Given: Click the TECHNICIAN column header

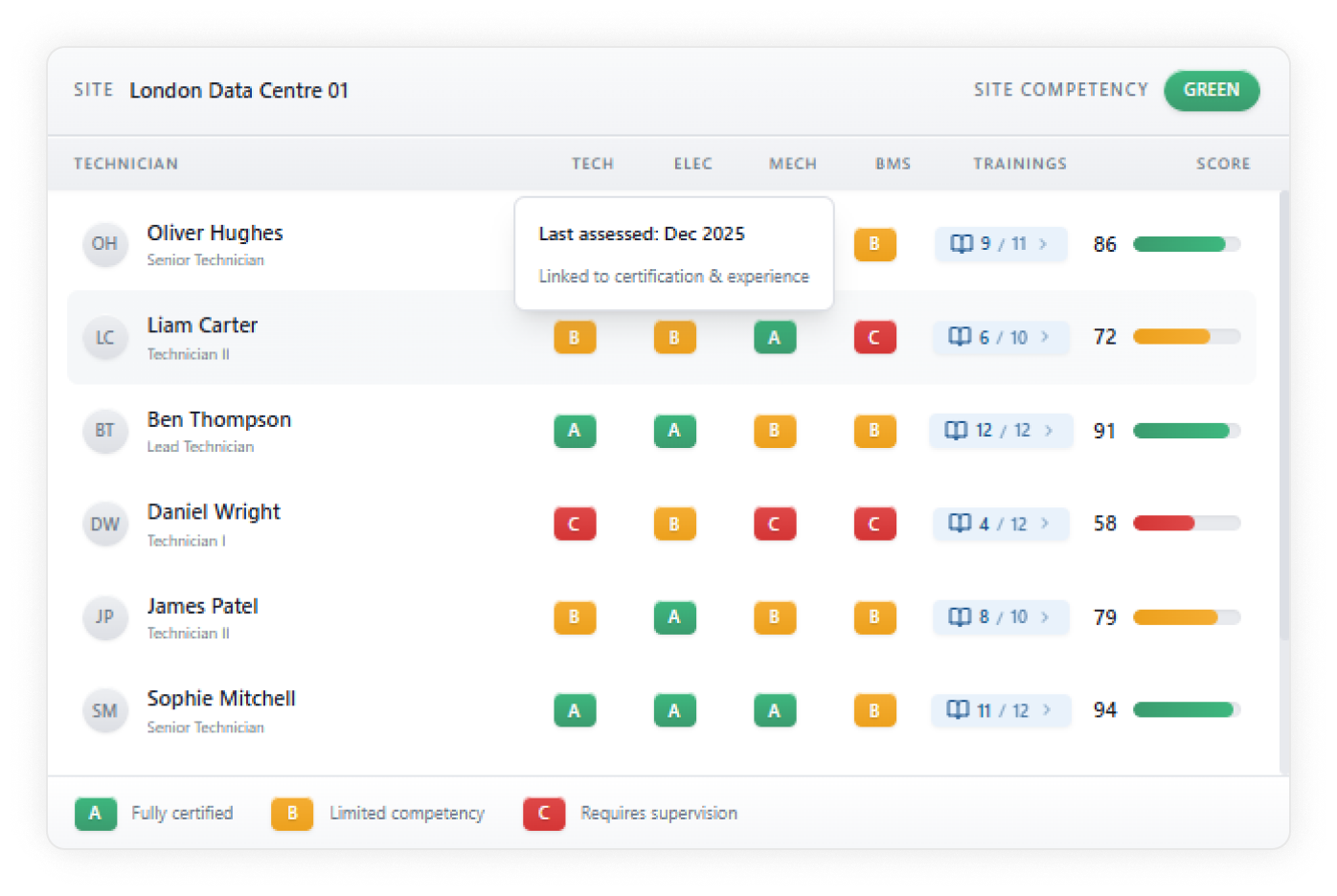Looking at the screenshot, I should (126, 164).
